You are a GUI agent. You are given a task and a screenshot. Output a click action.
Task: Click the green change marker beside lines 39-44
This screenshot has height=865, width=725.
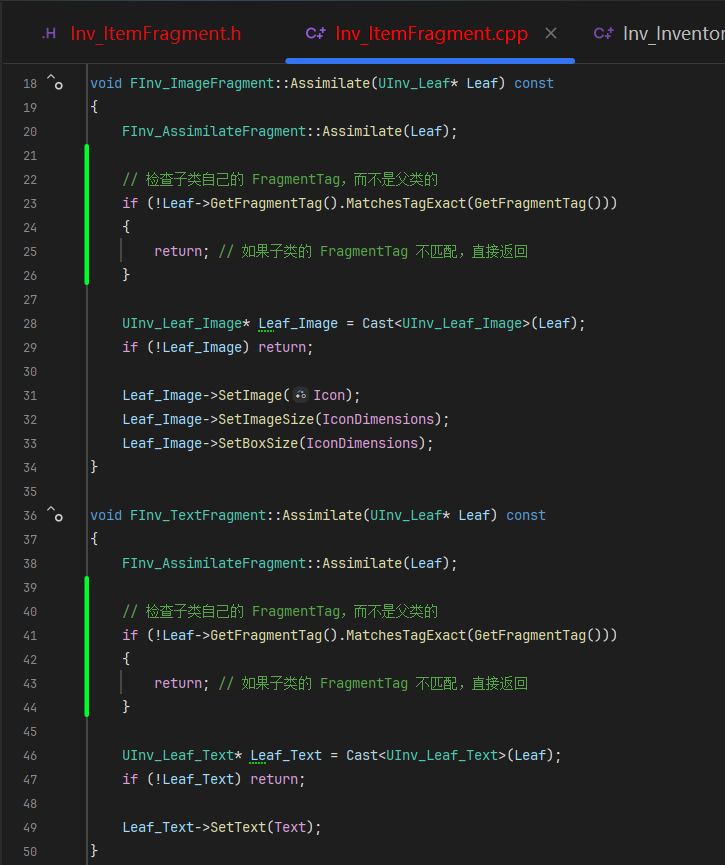(87, 647)
